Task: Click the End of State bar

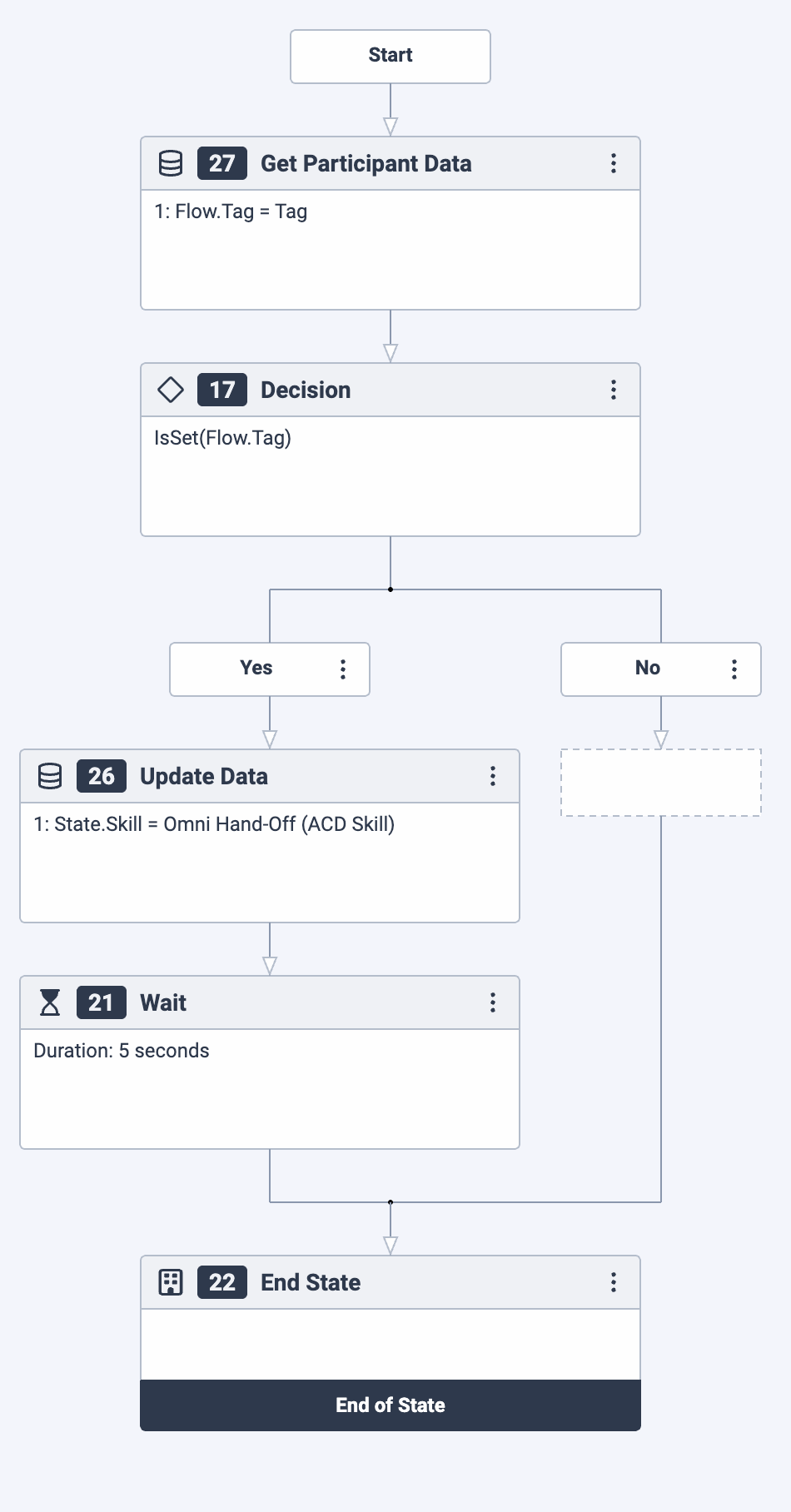Action: pos(391,1405)
